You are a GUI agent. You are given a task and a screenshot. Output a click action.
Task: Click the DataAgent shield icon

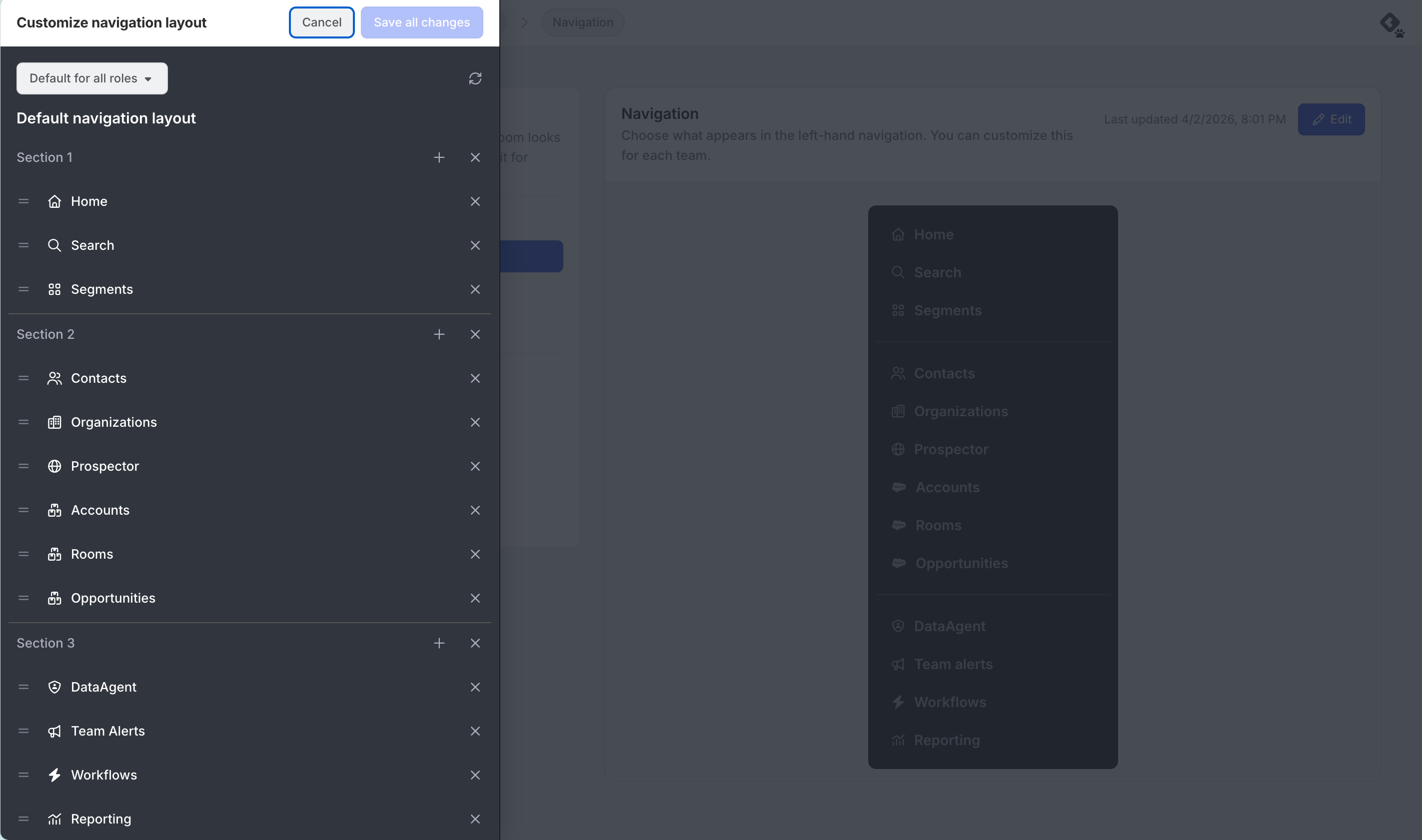click(x=54, y=687)
